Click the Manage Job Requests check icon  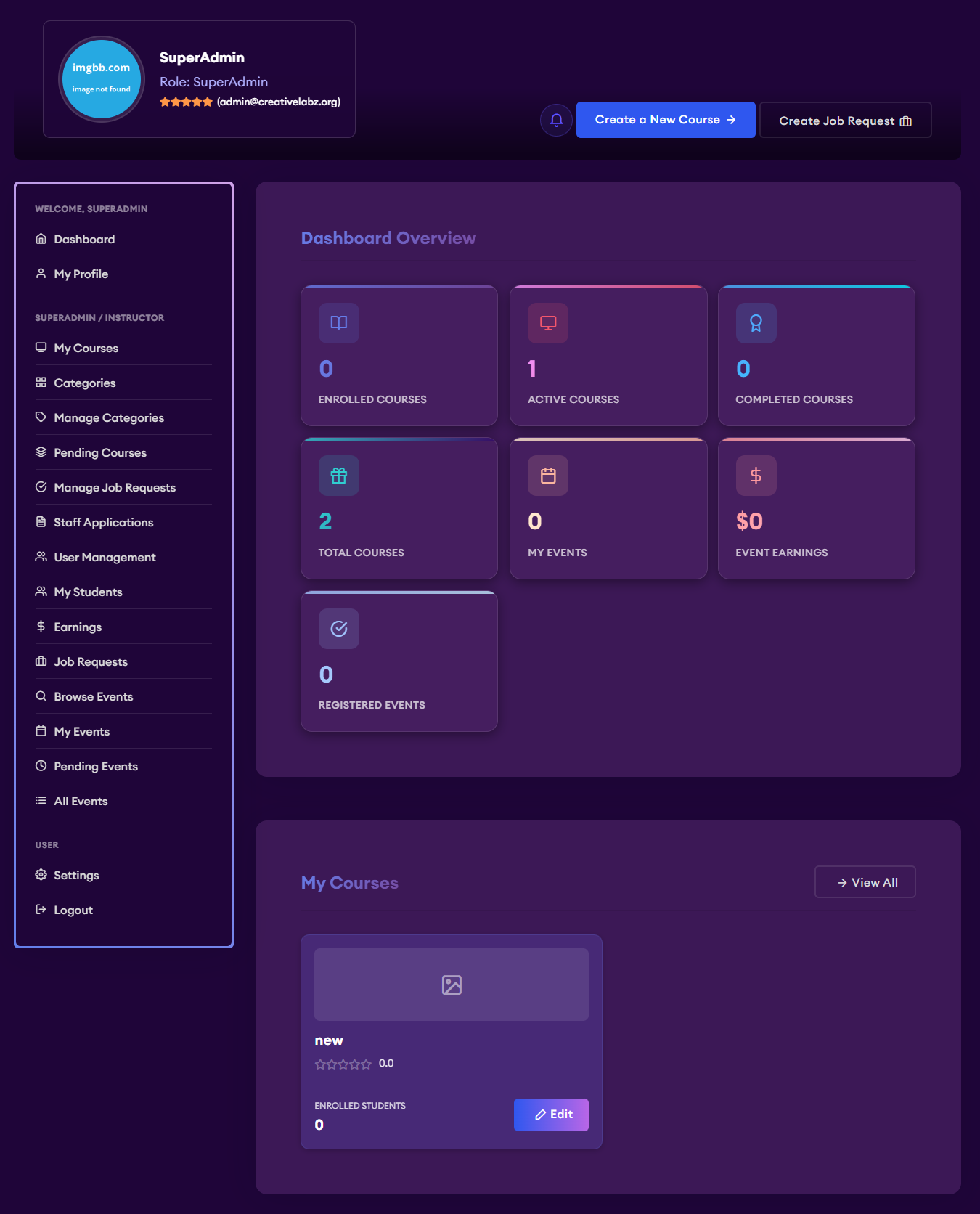click(41, 487)
